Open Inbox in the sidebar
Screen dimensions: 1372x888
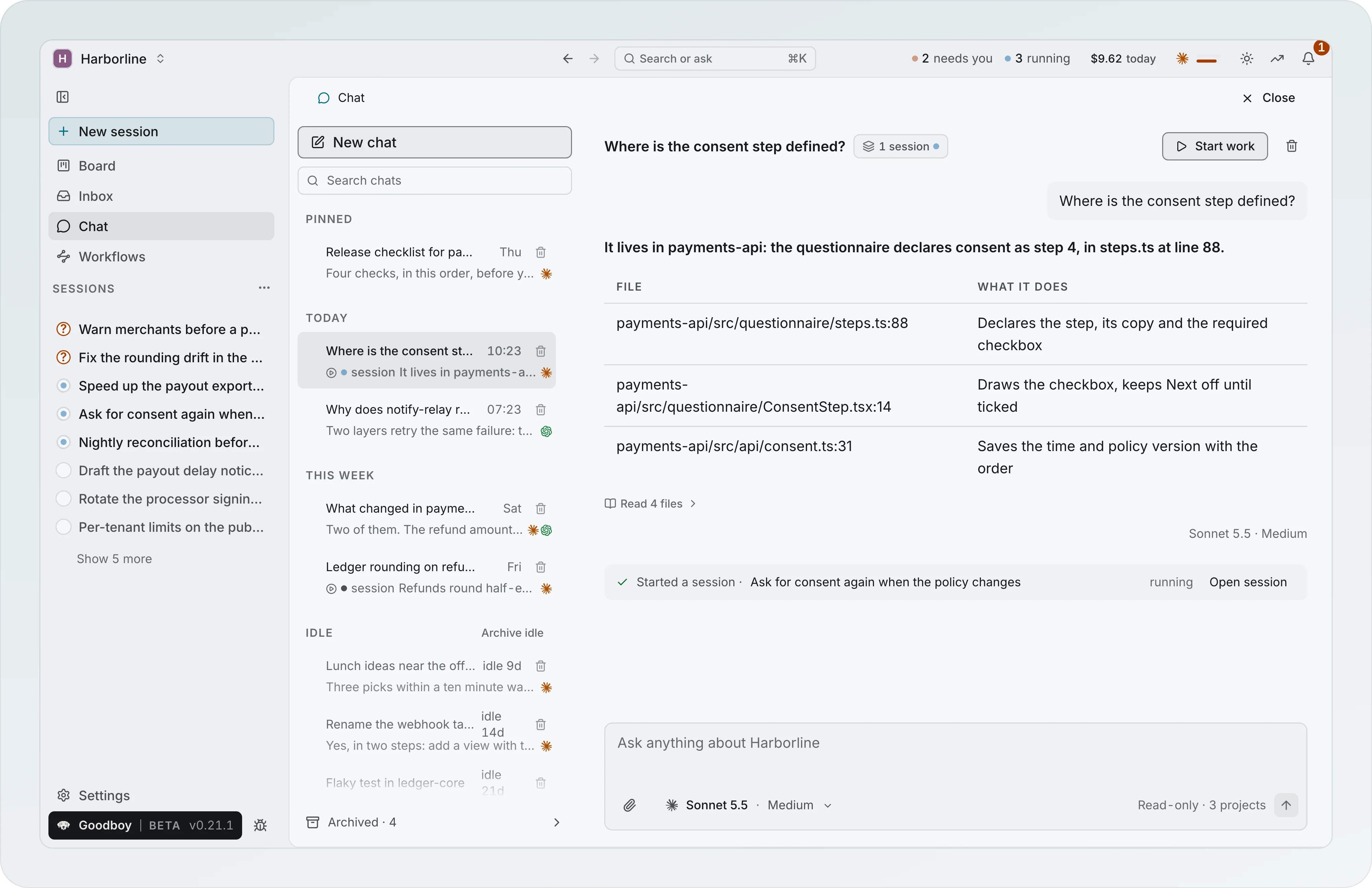161,197
